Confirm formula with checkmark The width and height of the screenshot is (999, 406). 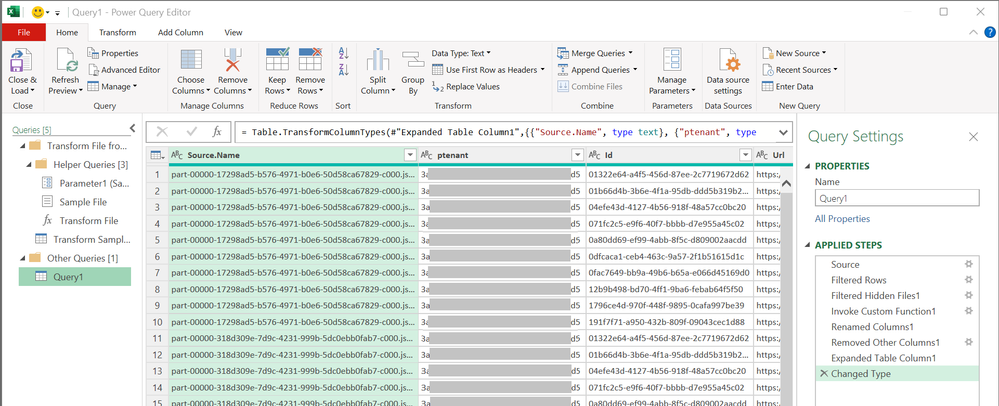tap(192, 132)
